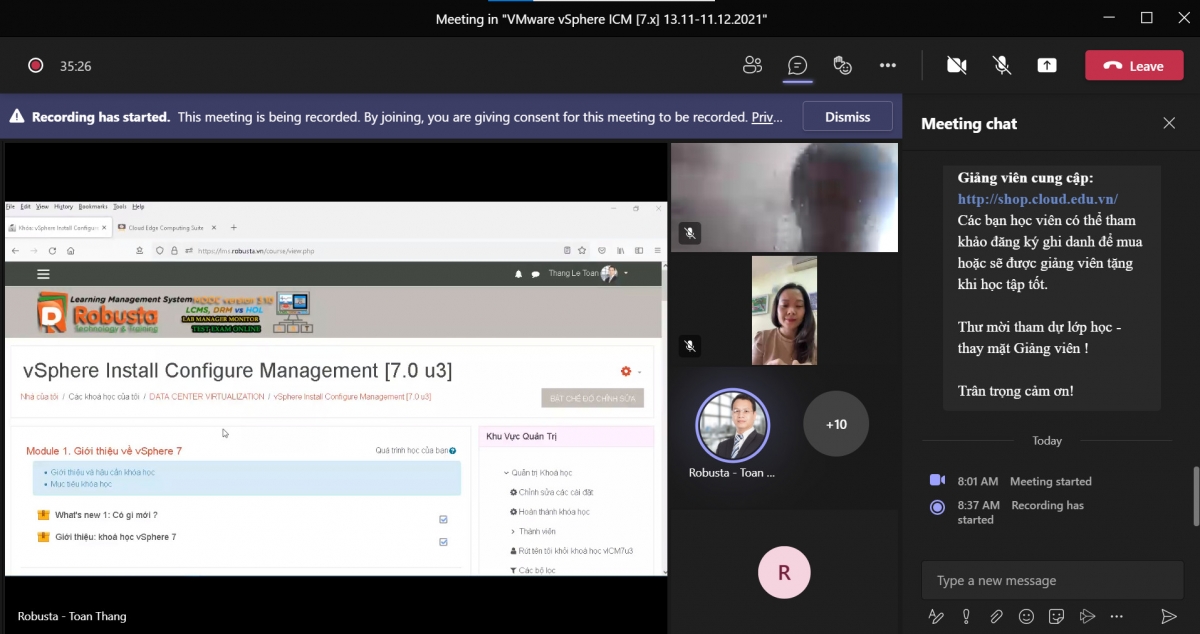
Task: Click the Meeting started camera icon
Action: [937, 481]
